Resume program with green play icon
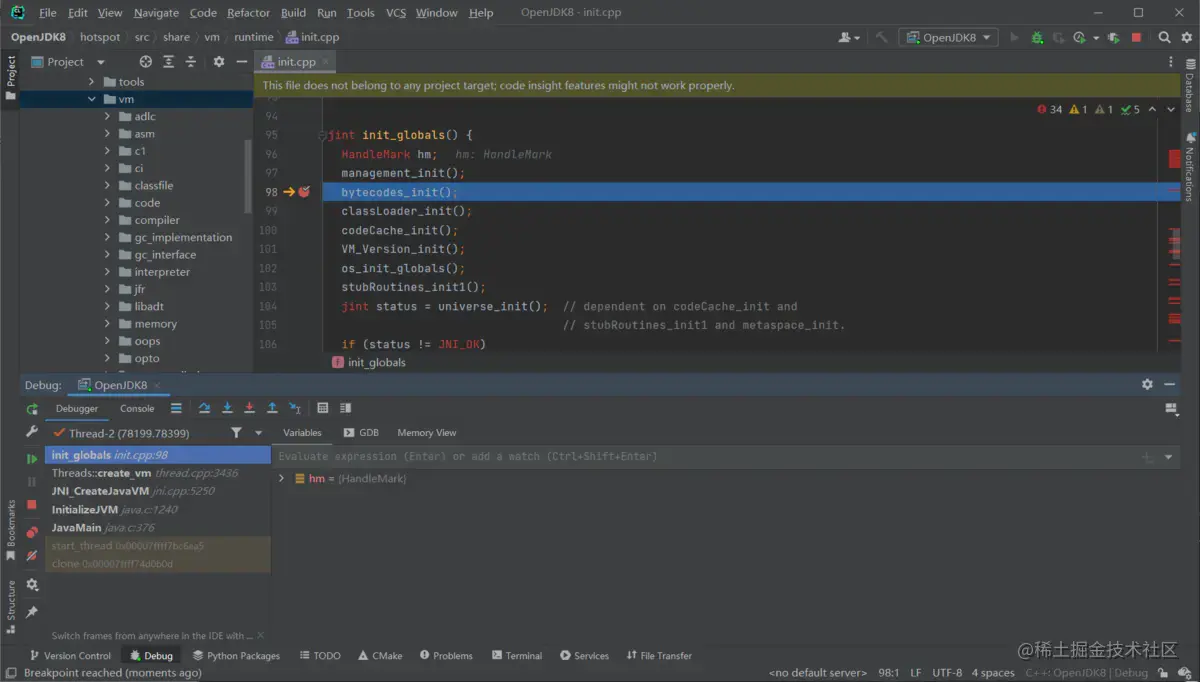This screenshot has height=682, width=1200. point(32,458)
